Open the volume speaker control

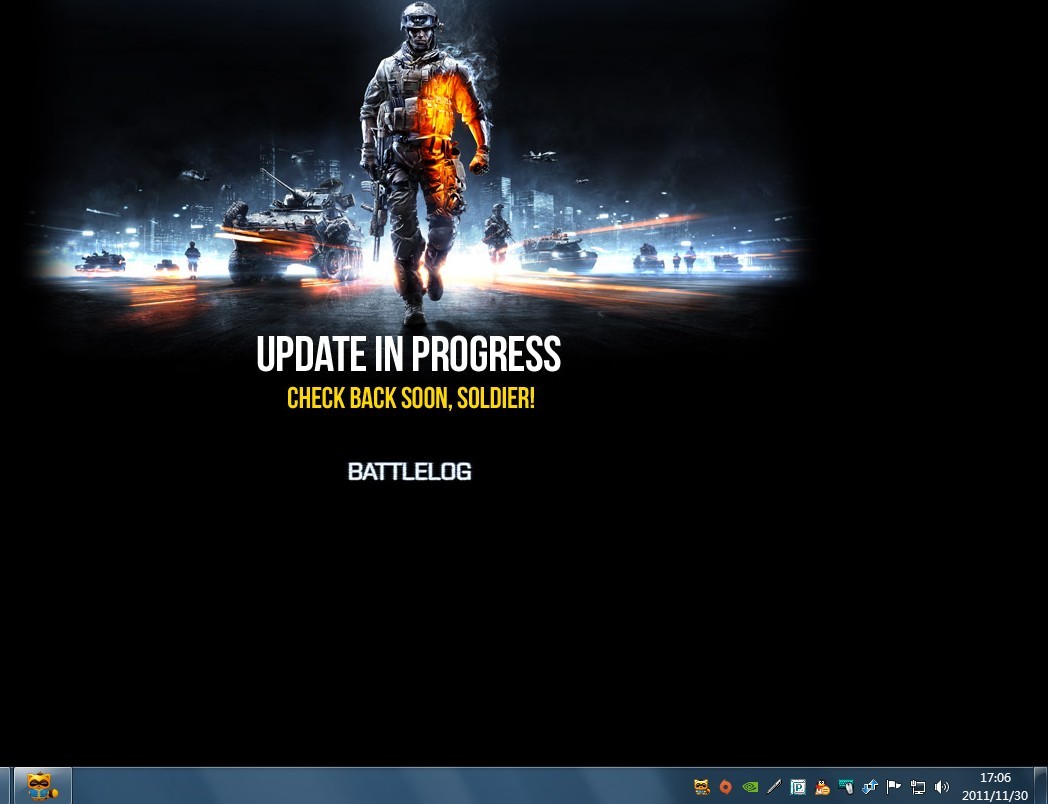point(942,787)
